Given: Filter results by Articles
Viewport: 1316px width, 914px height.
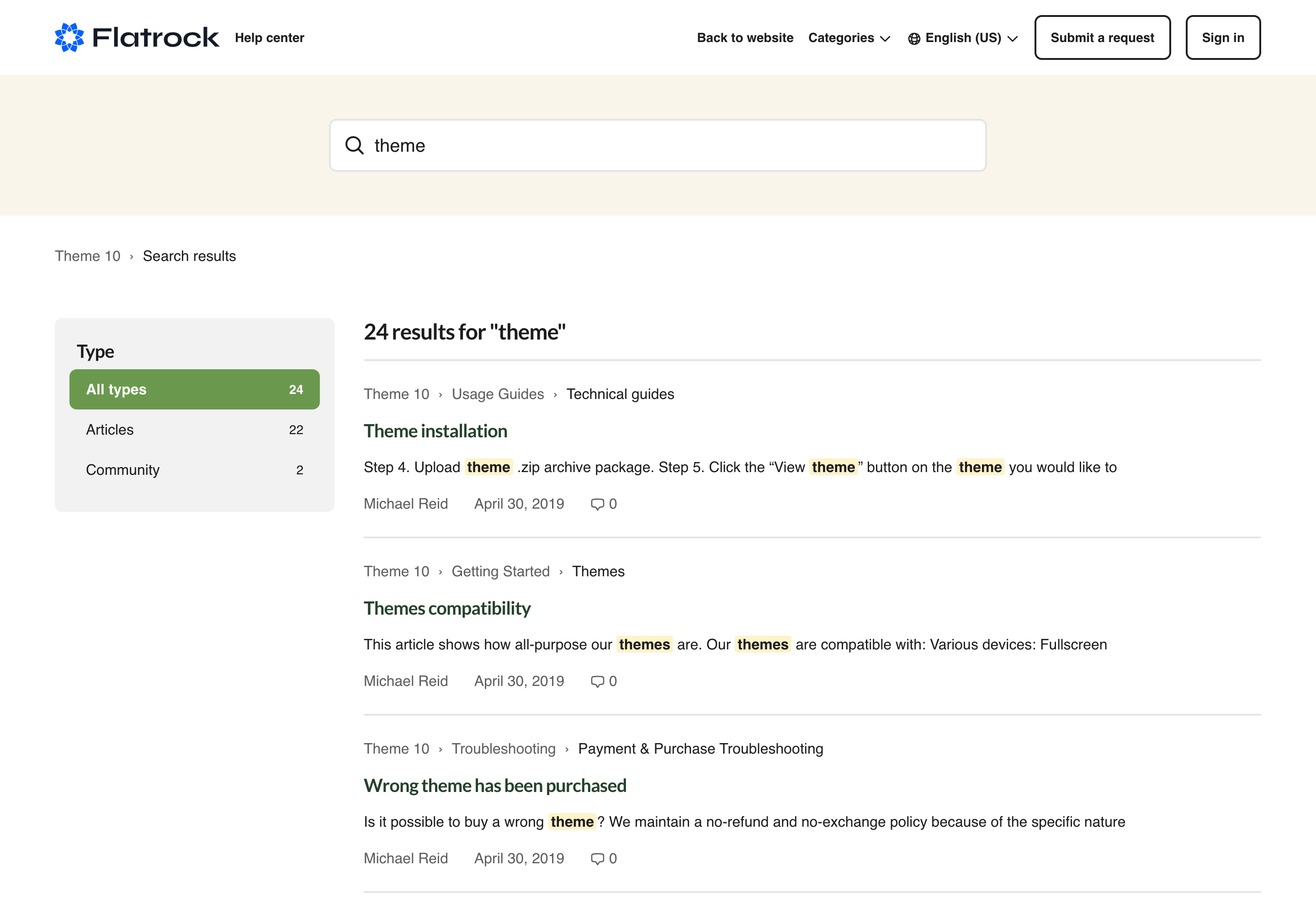Looking at the screenshot, I should 194,430.
